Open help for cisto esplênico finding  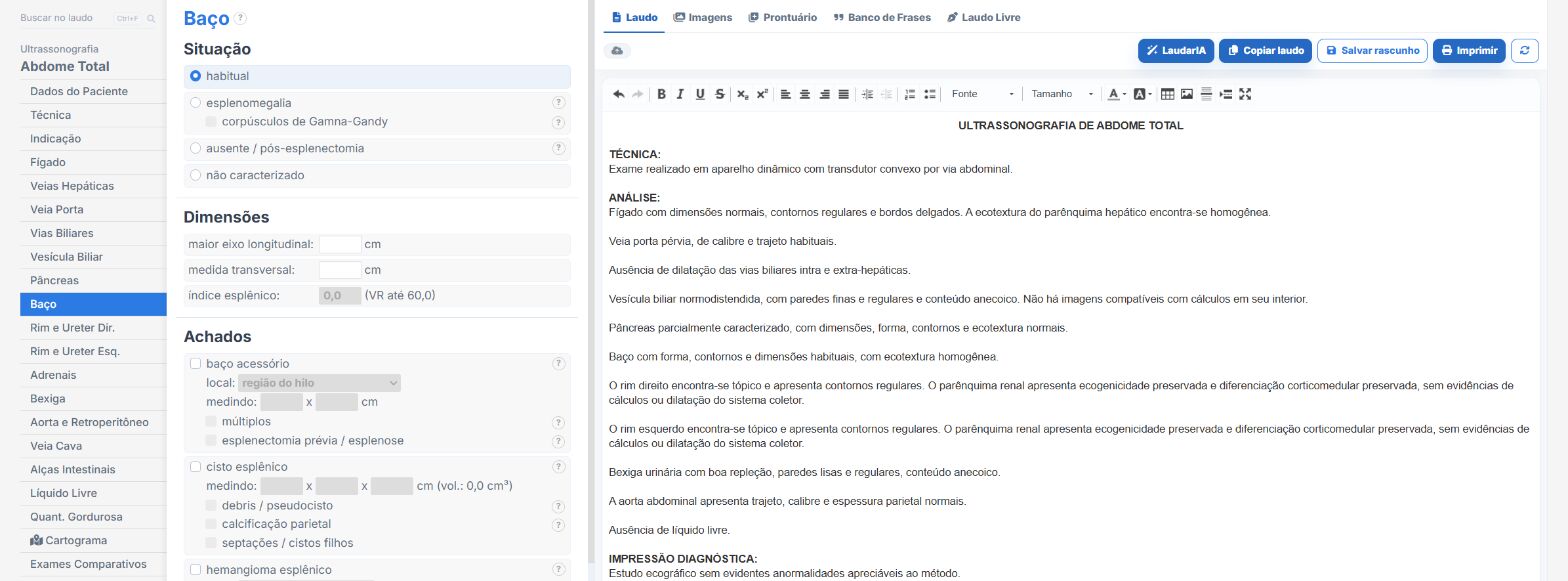[559, 467]
